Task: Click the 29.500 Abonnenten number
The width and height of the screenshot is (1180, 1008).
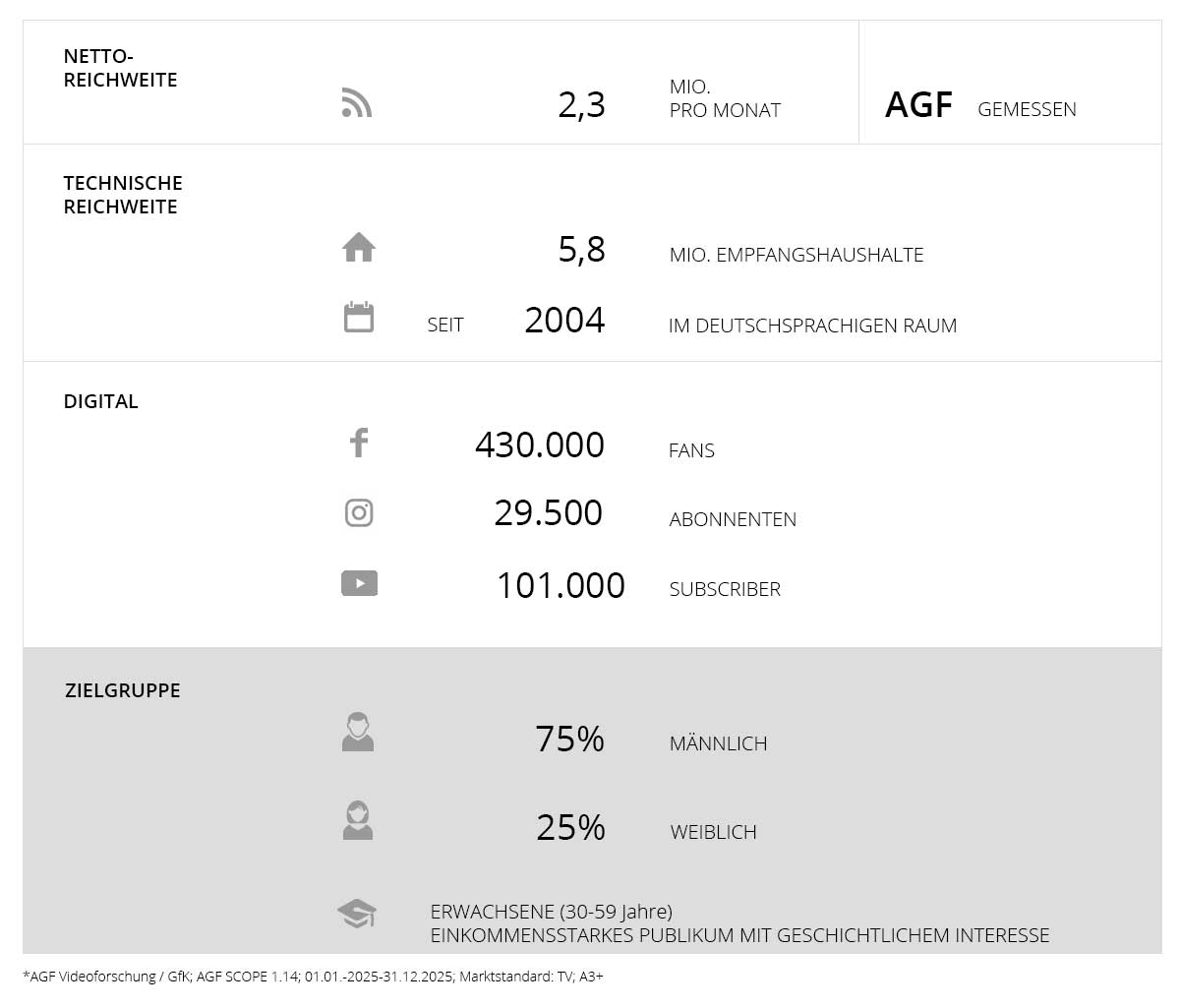Action: (548, 513)
